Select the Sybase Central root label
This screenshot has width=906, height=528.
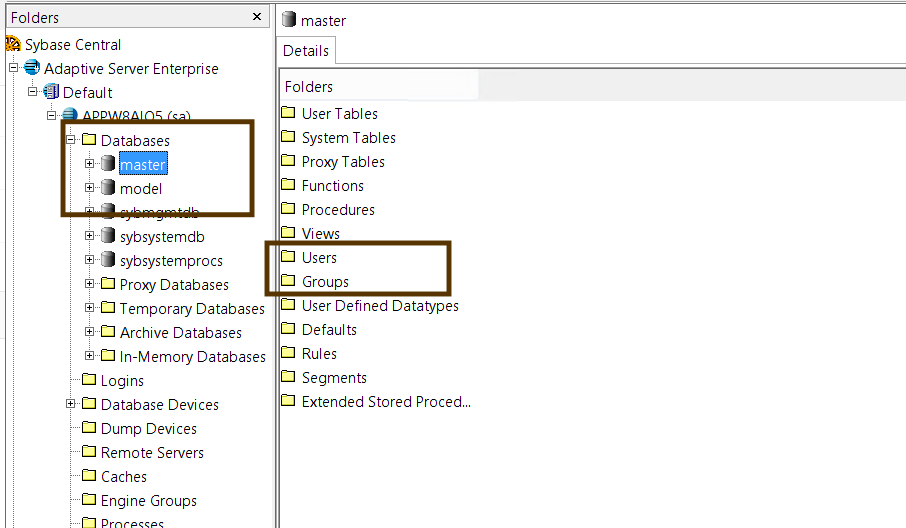(73, 44)
